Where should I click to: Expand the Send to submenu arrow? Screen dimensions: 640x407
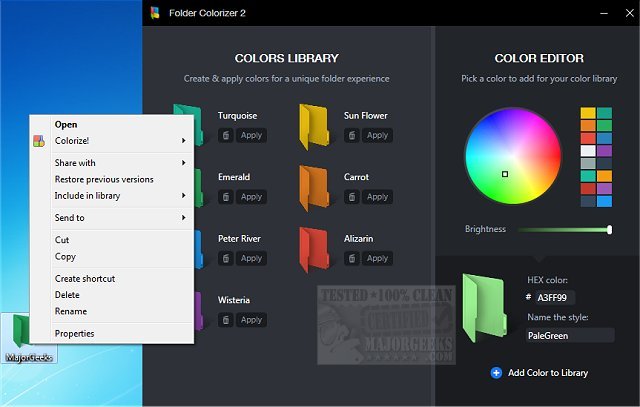[184, 218]
